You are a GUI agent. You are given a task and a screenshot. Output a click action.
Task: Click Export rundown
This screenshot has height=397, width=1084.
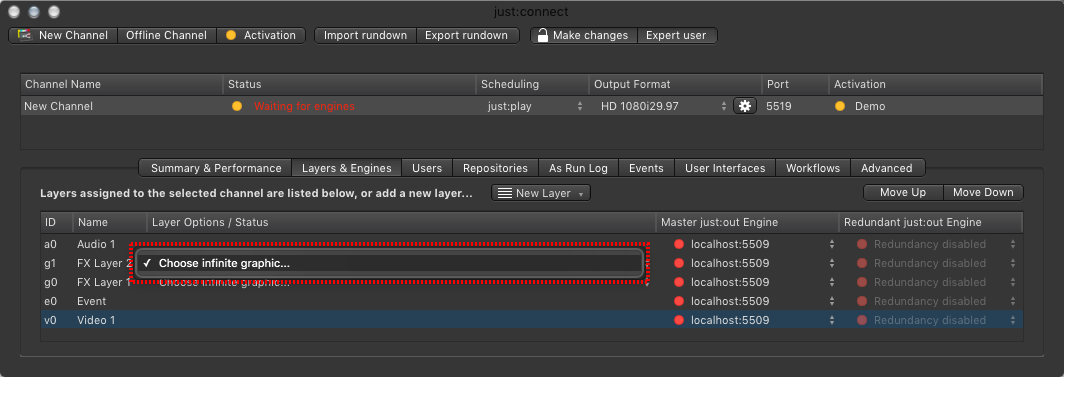467,35
